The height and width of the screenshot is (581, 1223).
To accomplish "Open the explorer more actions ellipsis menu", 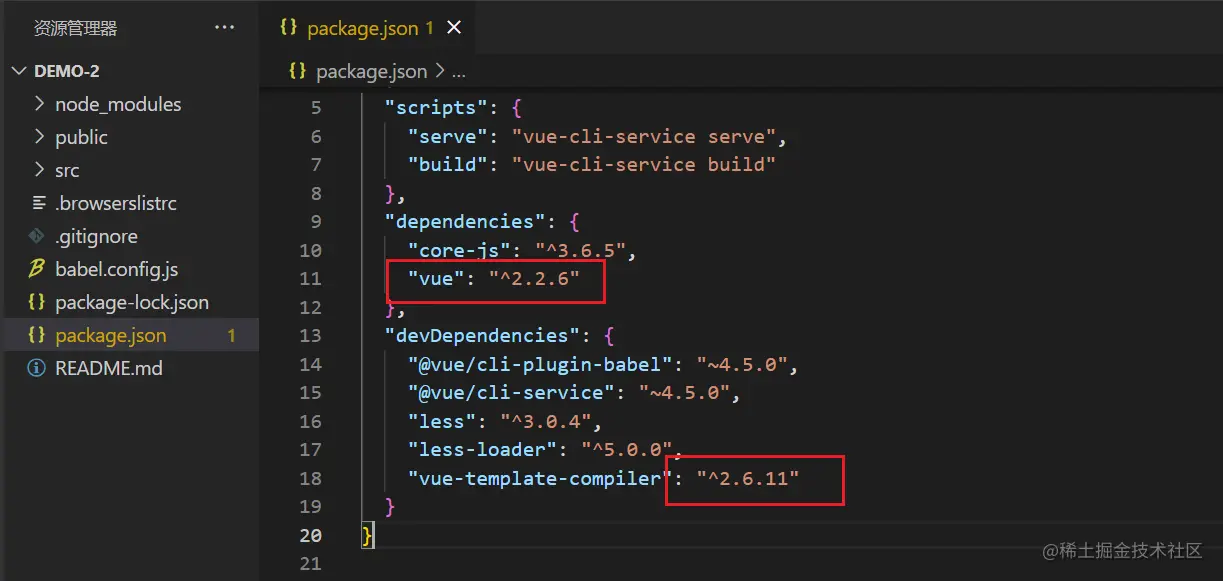I will (x=224, y=28).
